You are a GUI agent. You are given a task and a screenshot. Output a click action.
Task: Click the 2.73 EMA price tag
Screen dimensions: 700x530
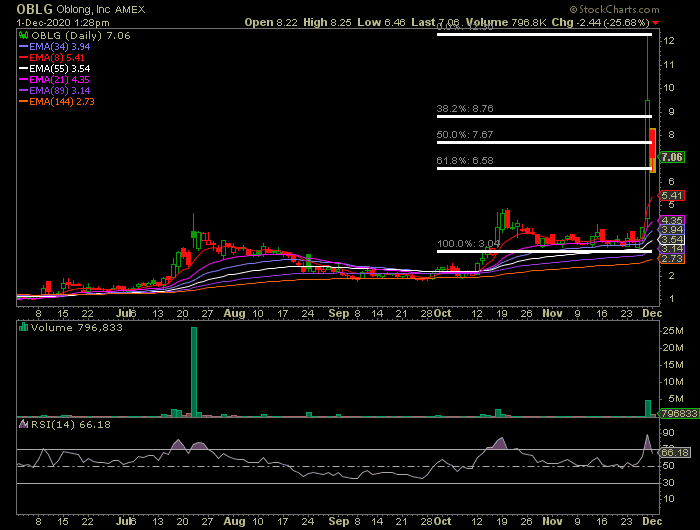coord(672,259)
